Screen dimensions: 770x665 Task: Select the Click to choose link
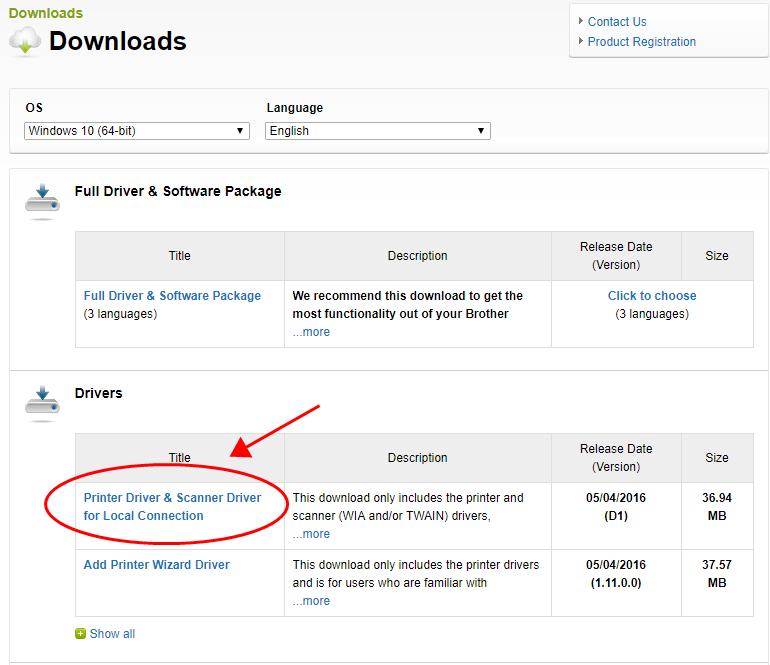[652, 296]
